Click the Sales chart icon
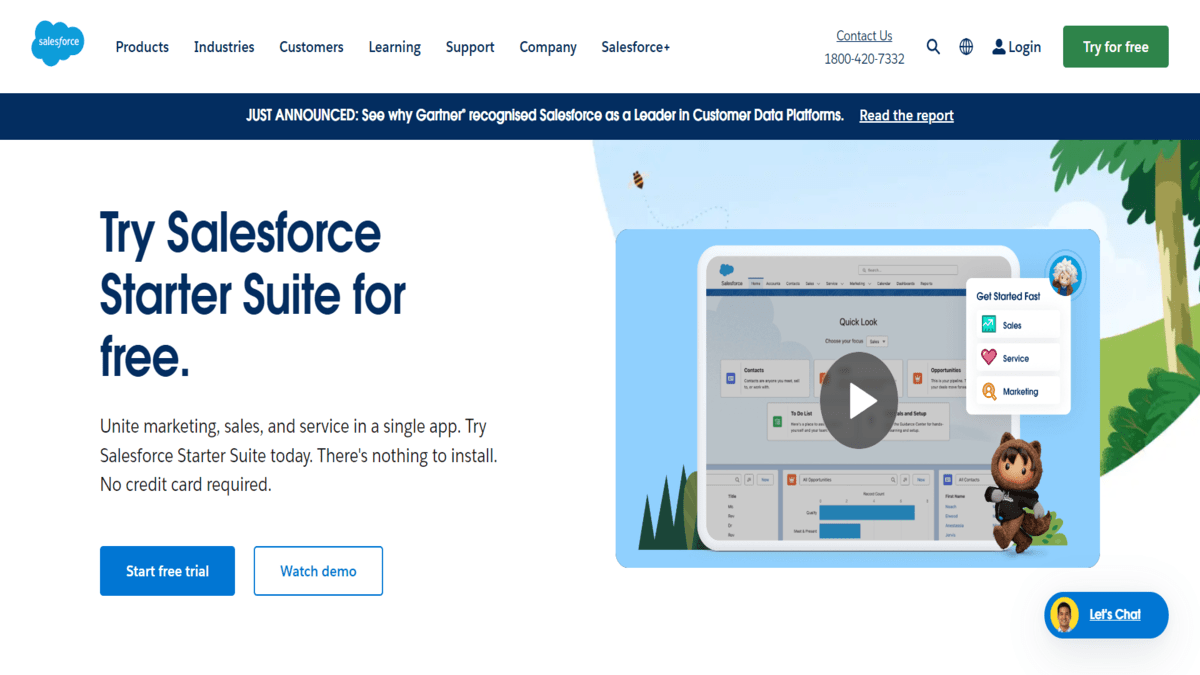The width and height of the screenshot is (1200, 675). click(x=989, y=325)
